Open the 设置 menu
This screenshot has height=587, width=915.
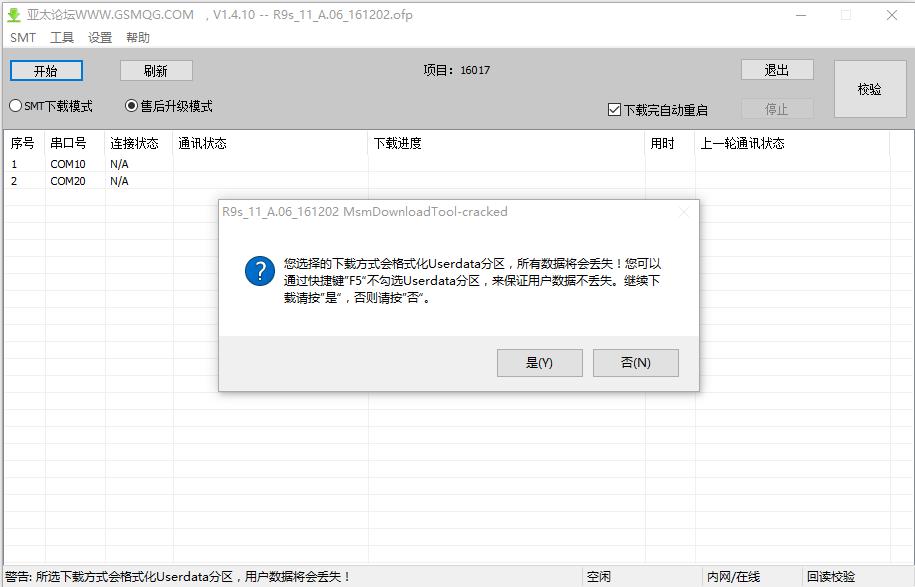pos(100,37)
